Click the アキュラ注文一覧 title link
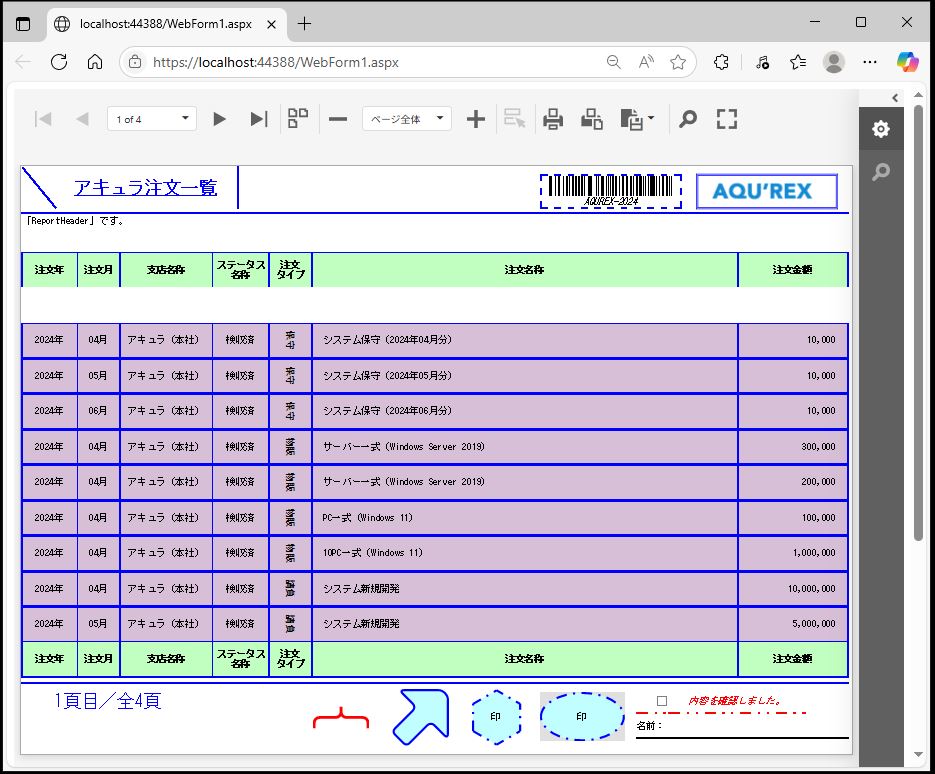The image size is (935, 774). tap(145, 188)
